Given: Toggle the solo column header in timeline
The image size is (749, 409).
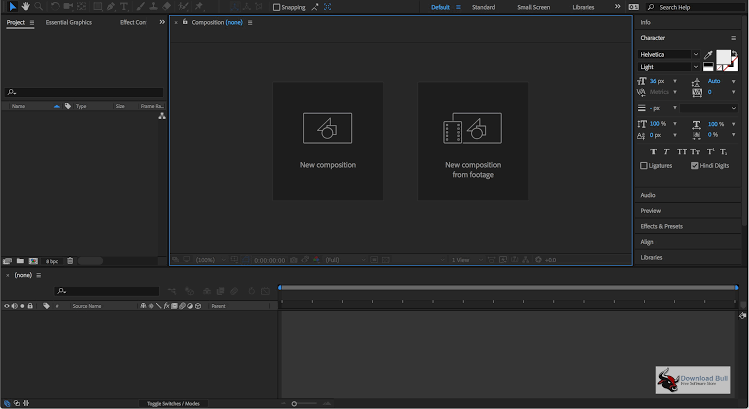Looking at the screenshot, I should click(x=22, y=306).
